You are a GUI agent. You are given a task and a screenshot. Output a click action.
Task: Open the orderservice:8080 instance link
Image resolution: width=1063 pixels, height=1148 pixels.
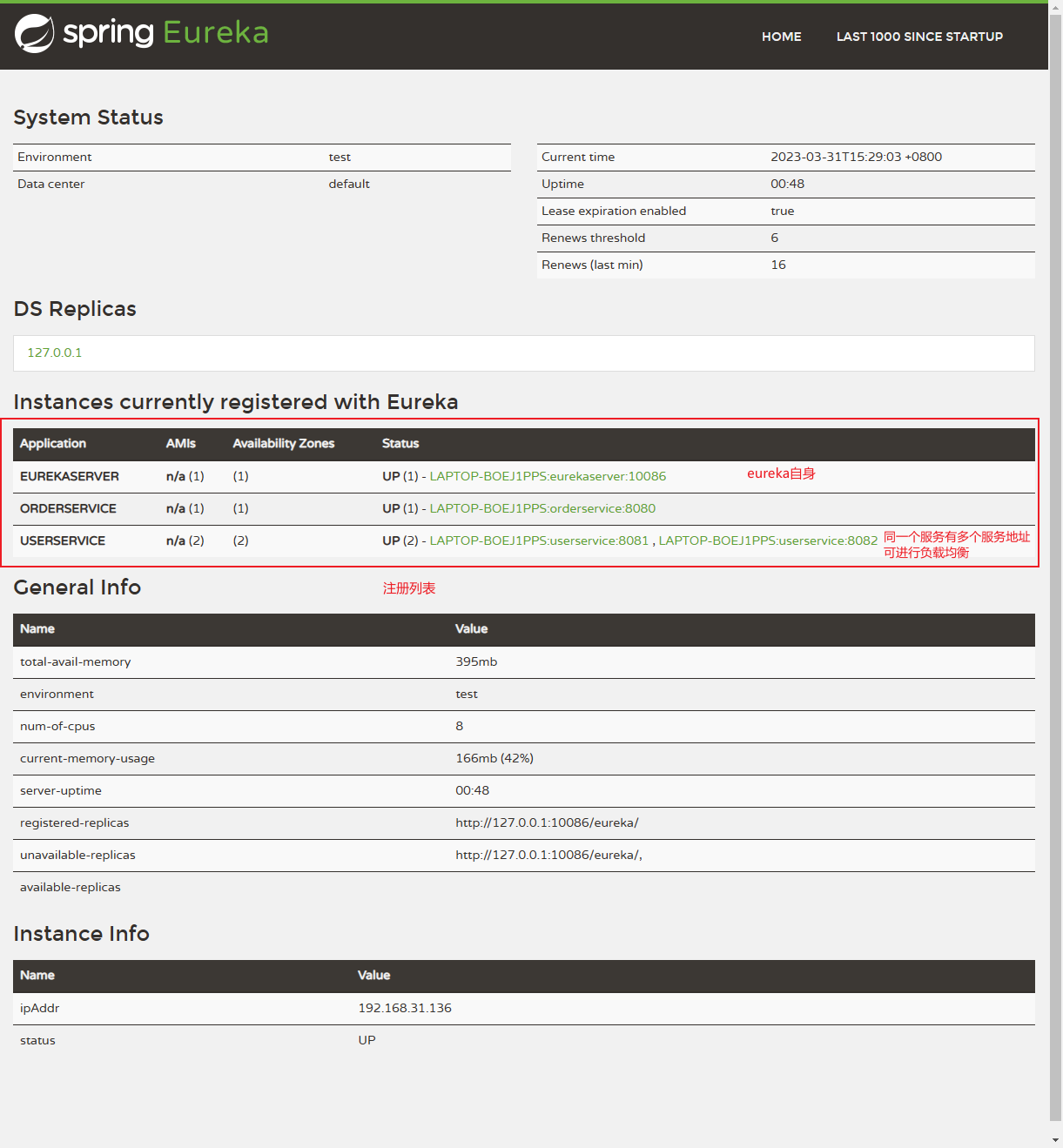tap(542, 508)
